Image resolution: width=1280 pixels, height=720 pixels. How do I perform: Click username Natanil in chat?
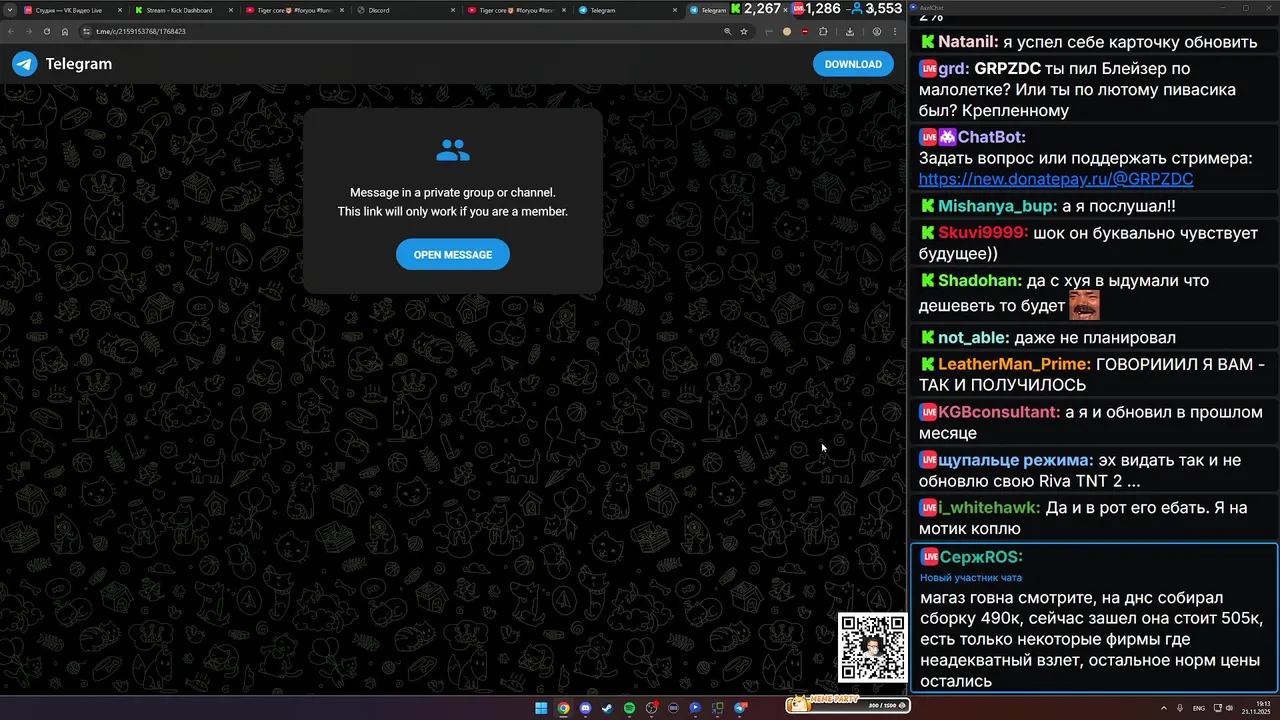point(968,42)
